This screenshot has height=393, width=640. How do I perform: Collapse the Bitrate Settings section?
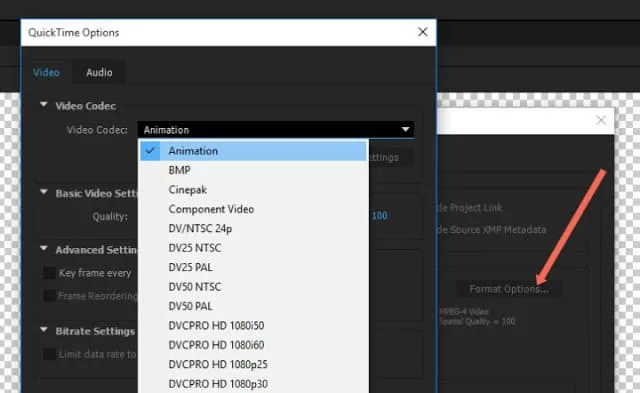coord(44,330)
